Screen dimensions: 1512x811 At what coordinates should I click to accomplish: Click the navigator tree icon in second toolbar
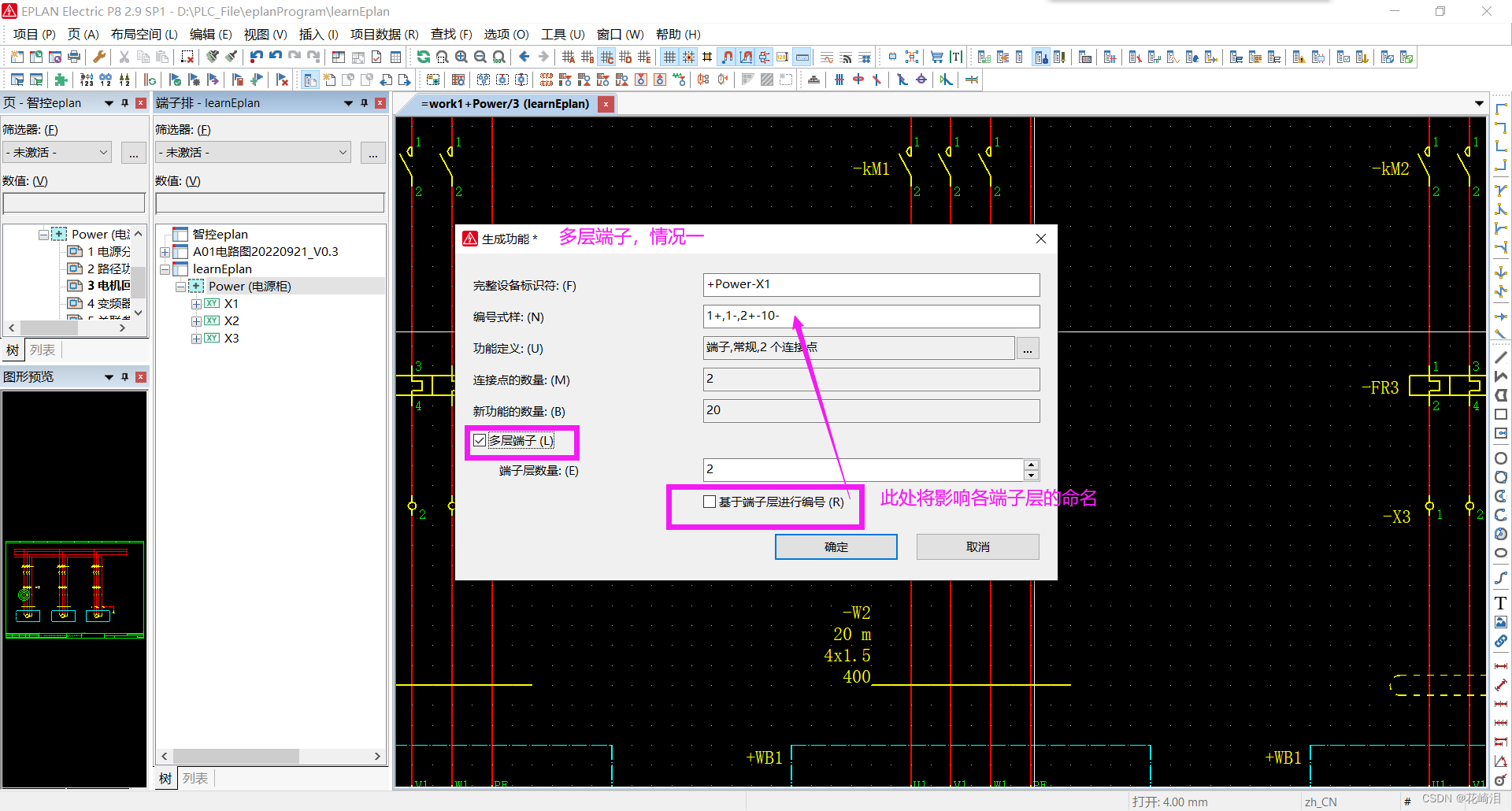tap(310, 80)
